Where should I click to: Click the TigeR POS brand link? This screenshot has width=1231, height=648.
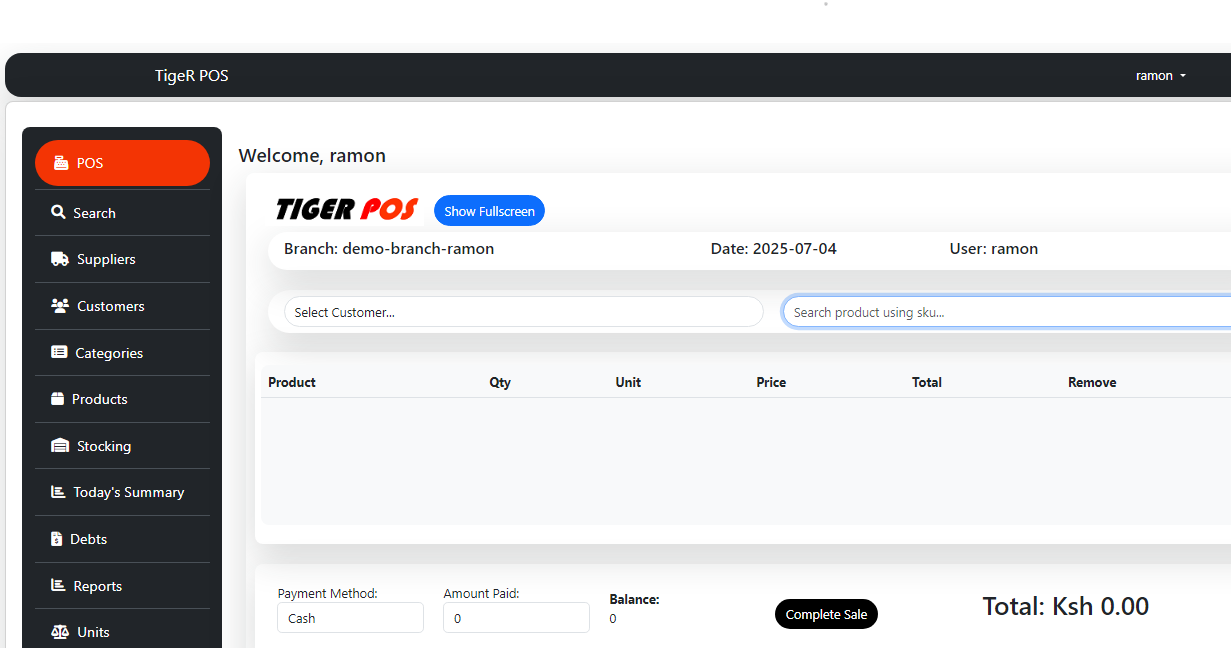tap(191, 76)
